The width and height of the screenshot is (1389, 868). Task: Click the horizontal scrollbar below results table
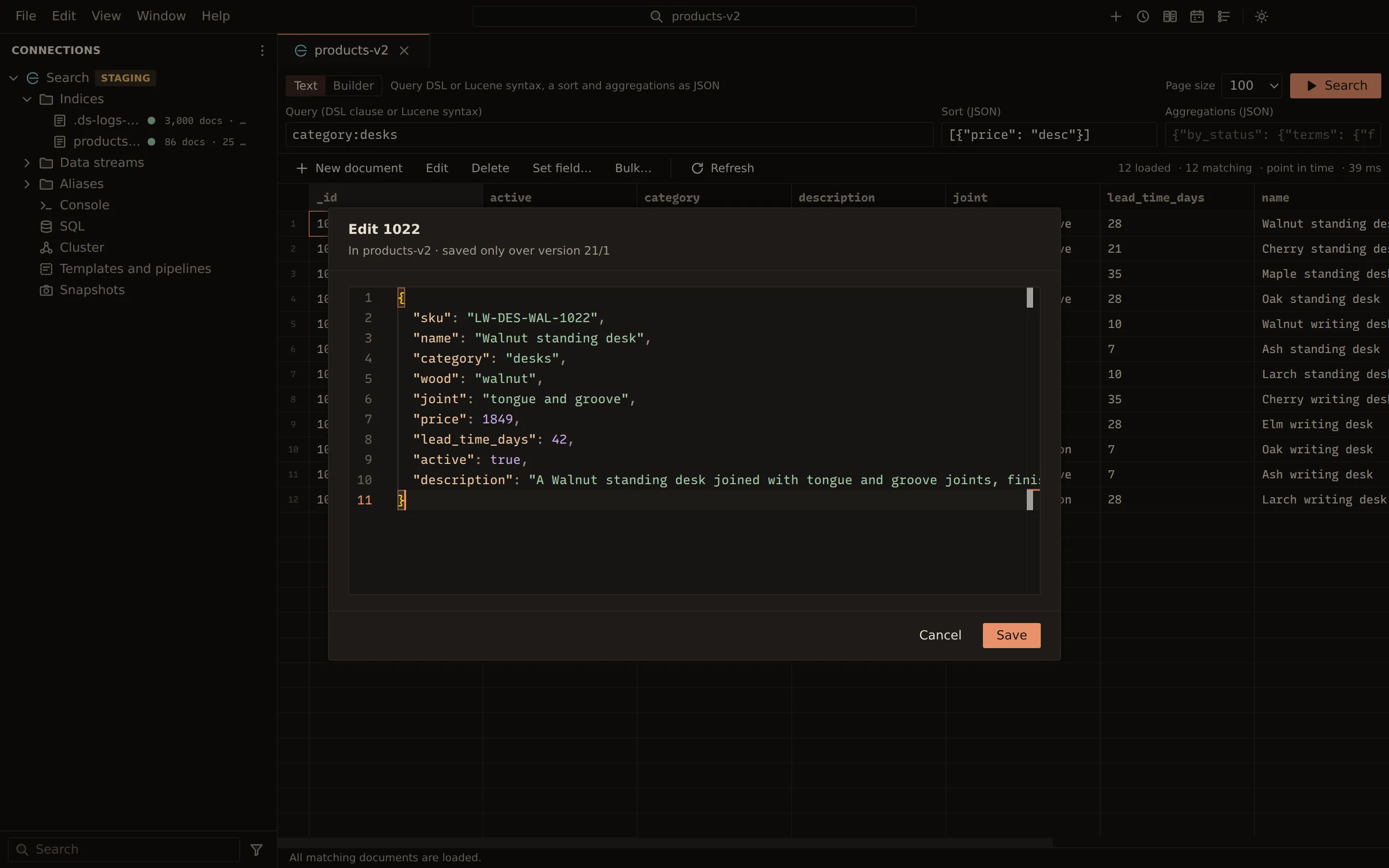665,842
